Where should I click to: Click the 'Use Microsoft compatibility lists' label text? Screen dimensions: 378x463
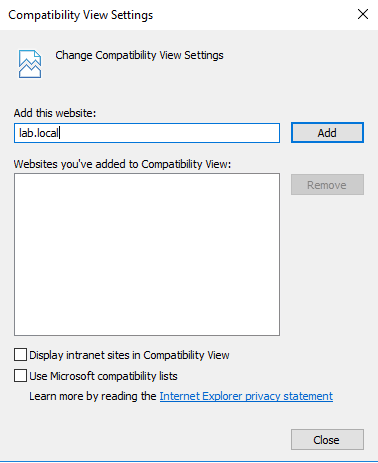pos(103,376)
